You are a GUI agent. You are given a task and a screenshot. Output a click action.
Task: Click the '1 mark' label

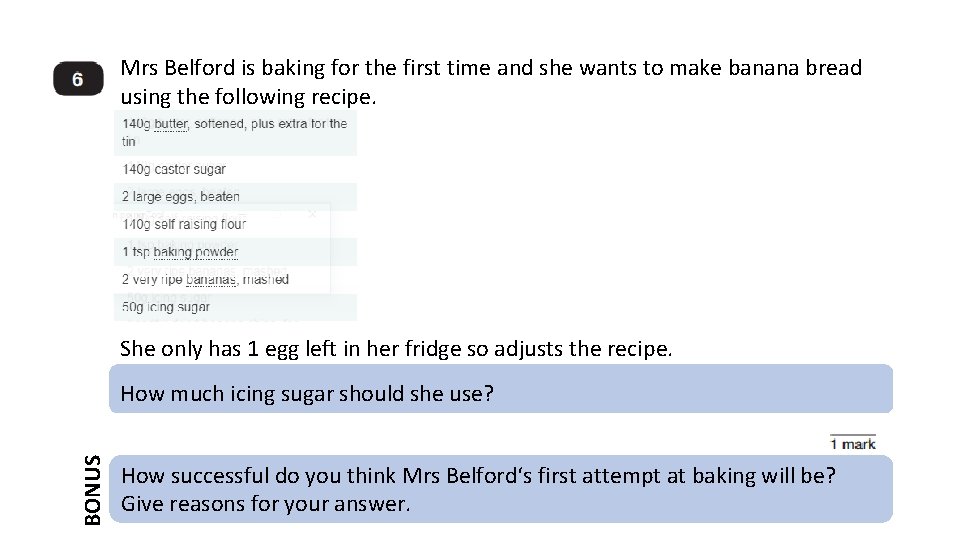[852, 443]
